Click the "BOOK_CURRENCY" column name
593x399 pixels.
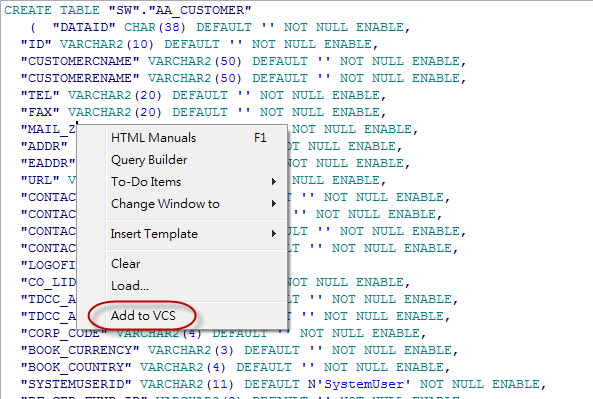(x=80, y=350)
